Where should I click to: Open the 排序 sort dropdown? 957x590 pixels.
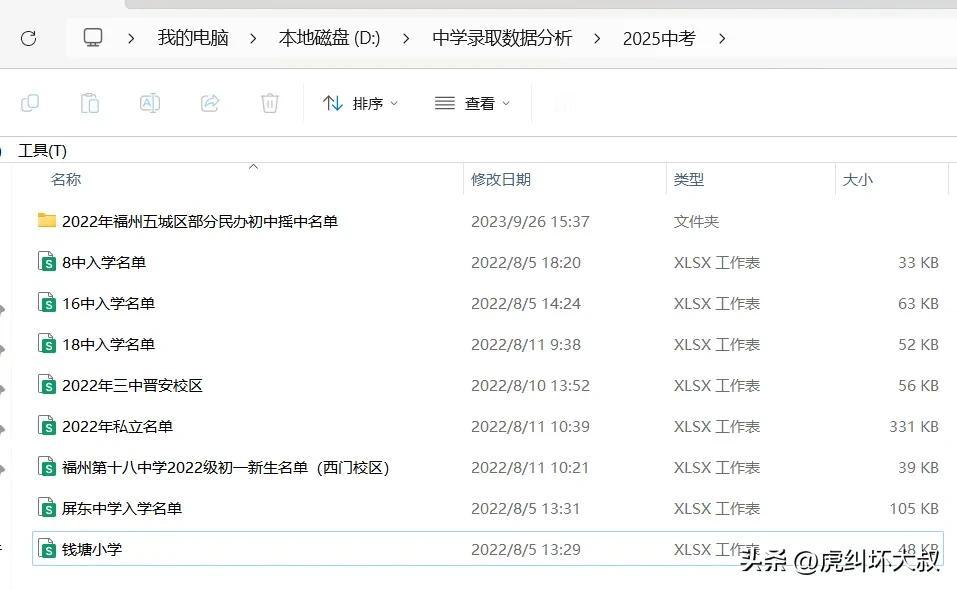(360, 104)
